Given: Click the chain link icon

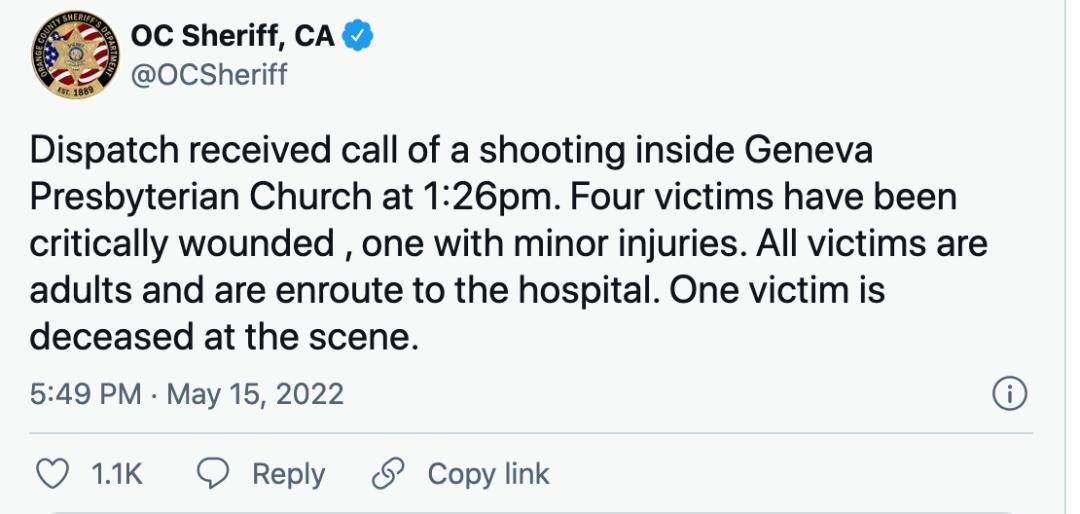Looking at the screenshot, I should [x=387, y=473].
